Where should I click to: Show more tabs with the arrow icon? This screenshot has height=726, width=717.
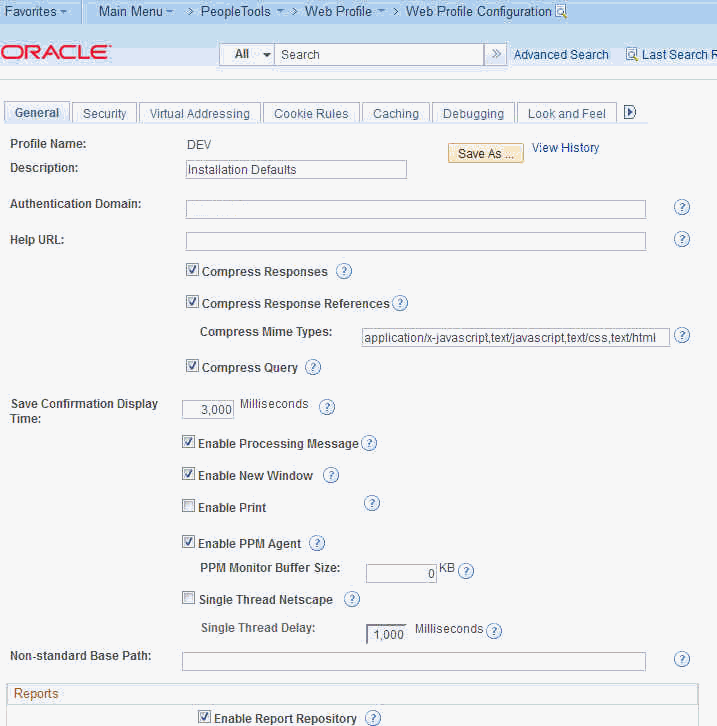click(x=630, y=112)
